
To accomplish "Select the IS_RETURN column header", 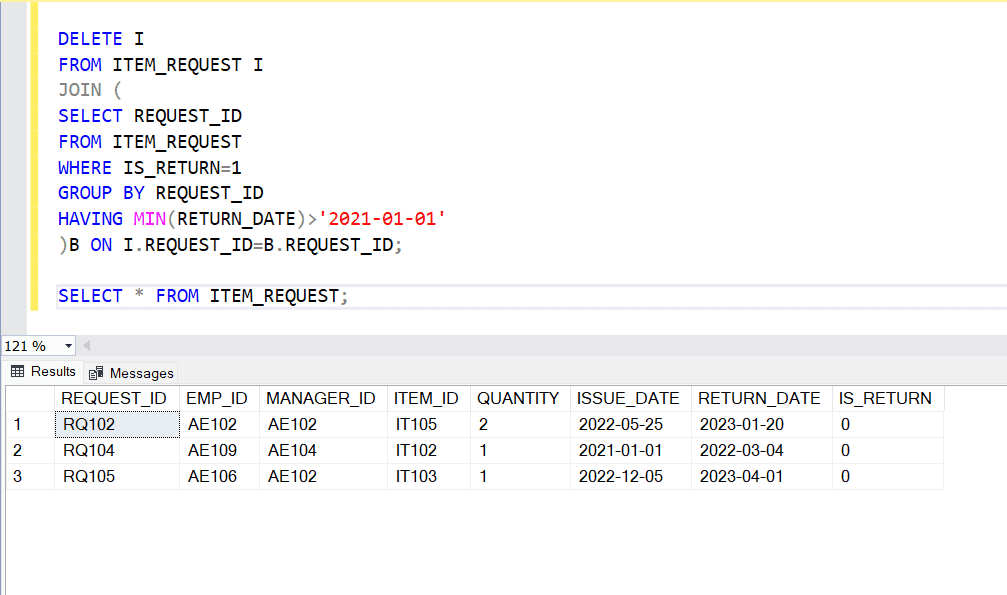I will point(888,398).
